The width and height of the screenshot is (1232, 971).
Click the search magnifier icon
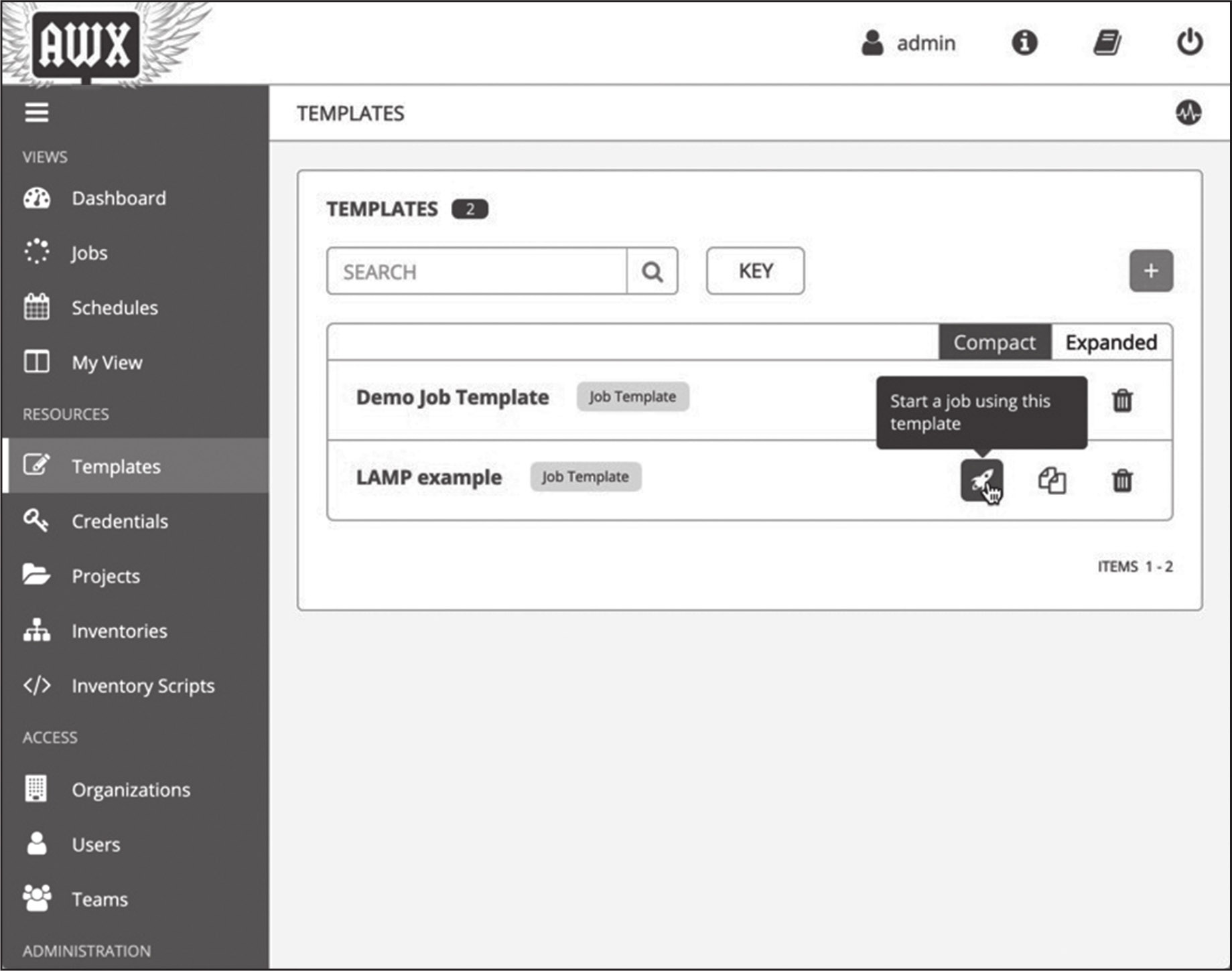coord(652,272)
